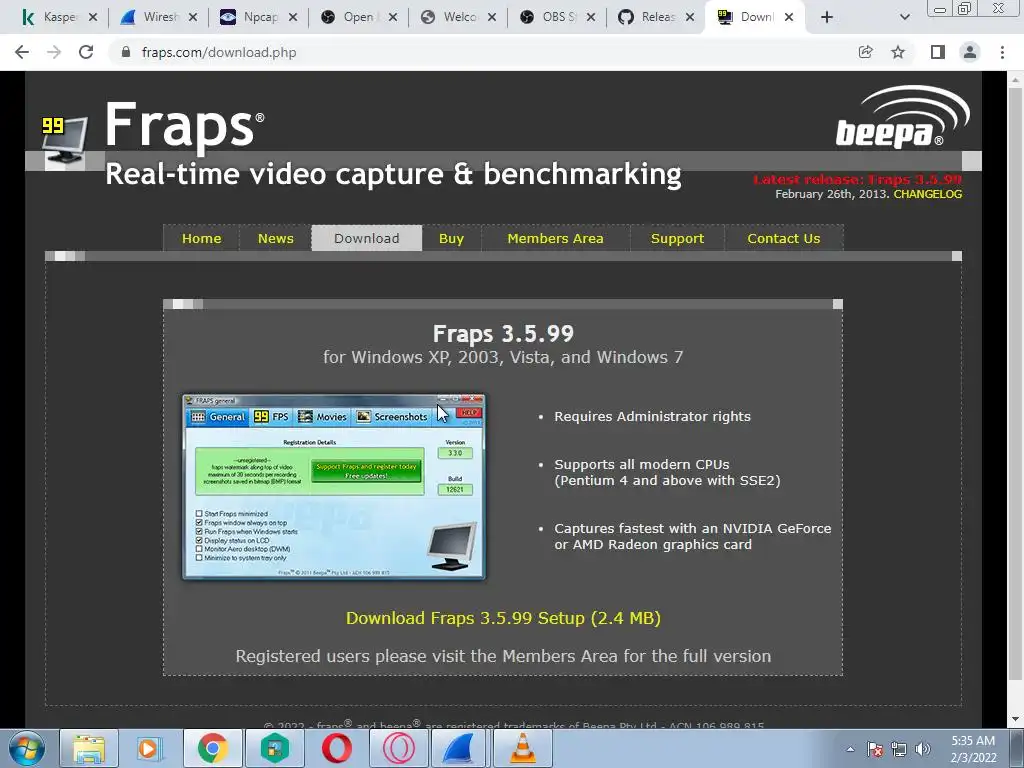Click the scrollbar down arrow
The width and height of the screenshot is (1024, 768).
point(1015,719)
